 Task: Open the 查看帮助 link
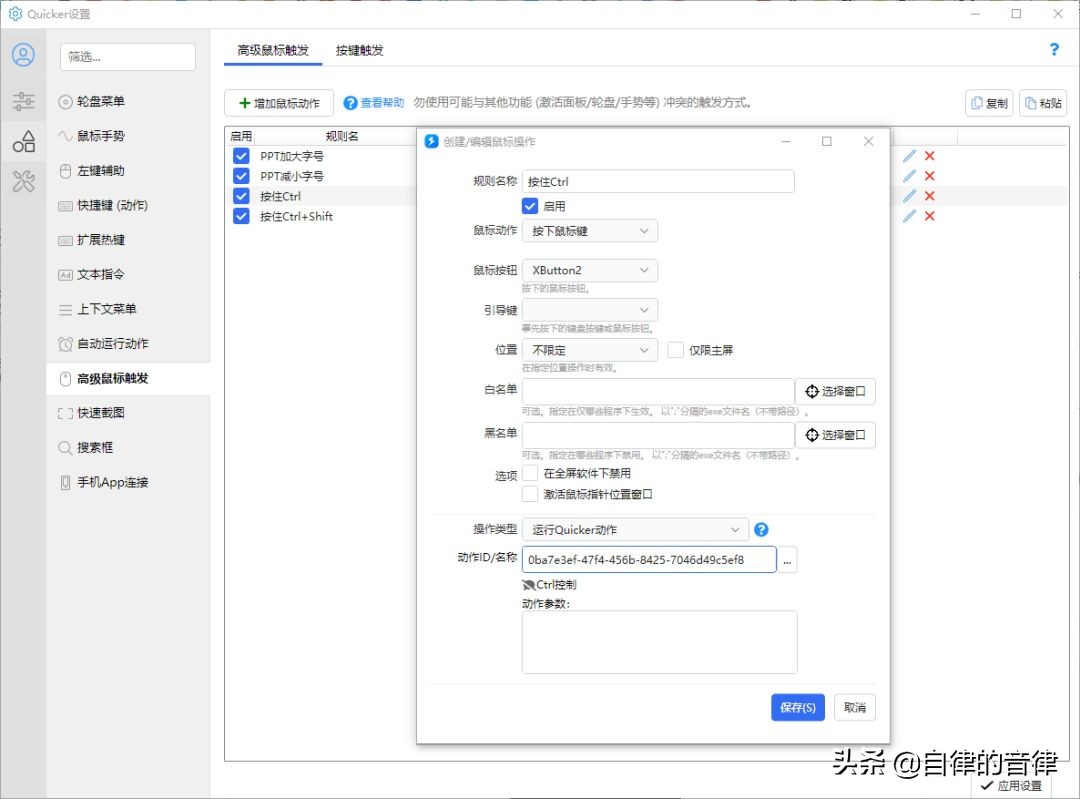(x=374, y=103)
